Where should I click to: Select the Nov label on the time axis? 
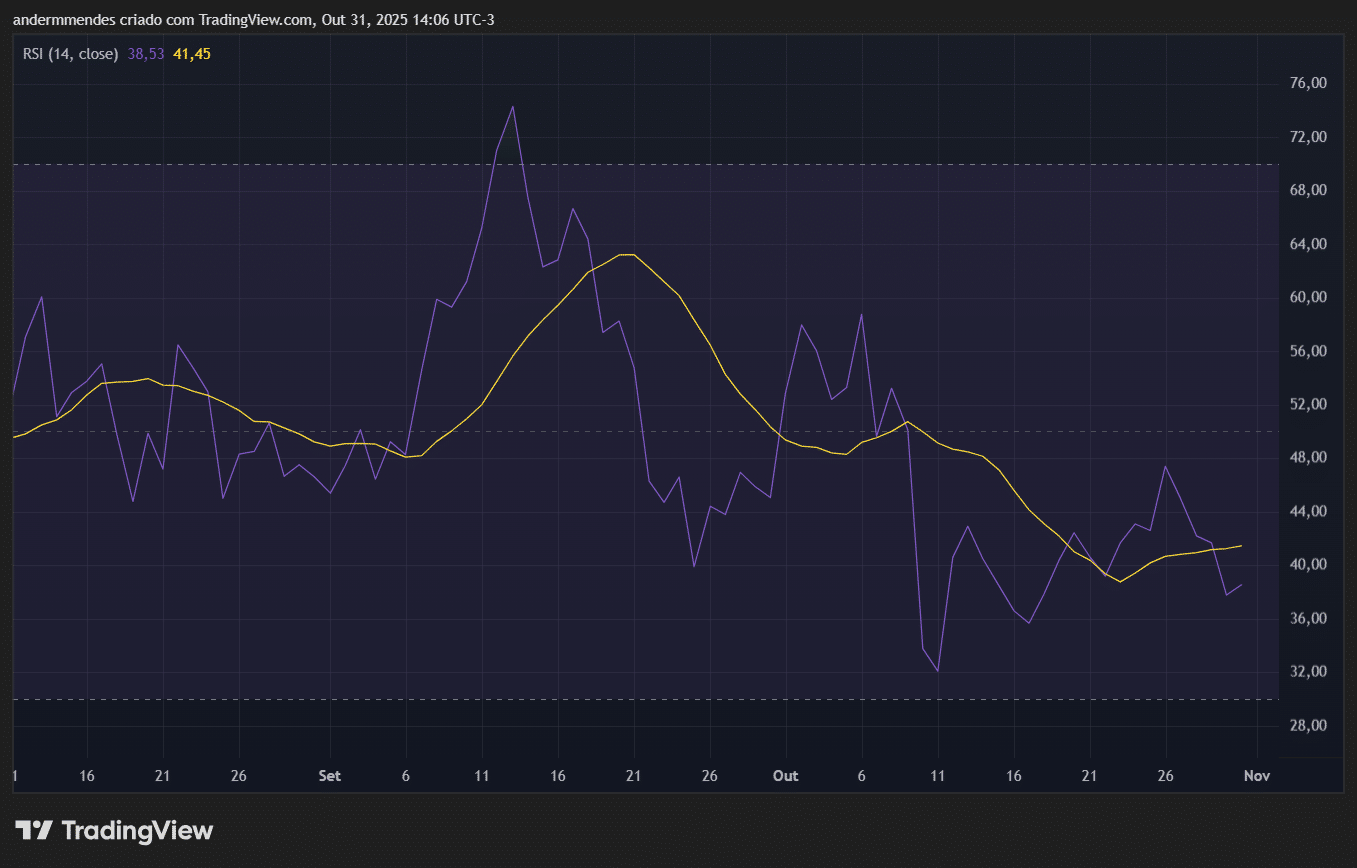coord(1256,775)
